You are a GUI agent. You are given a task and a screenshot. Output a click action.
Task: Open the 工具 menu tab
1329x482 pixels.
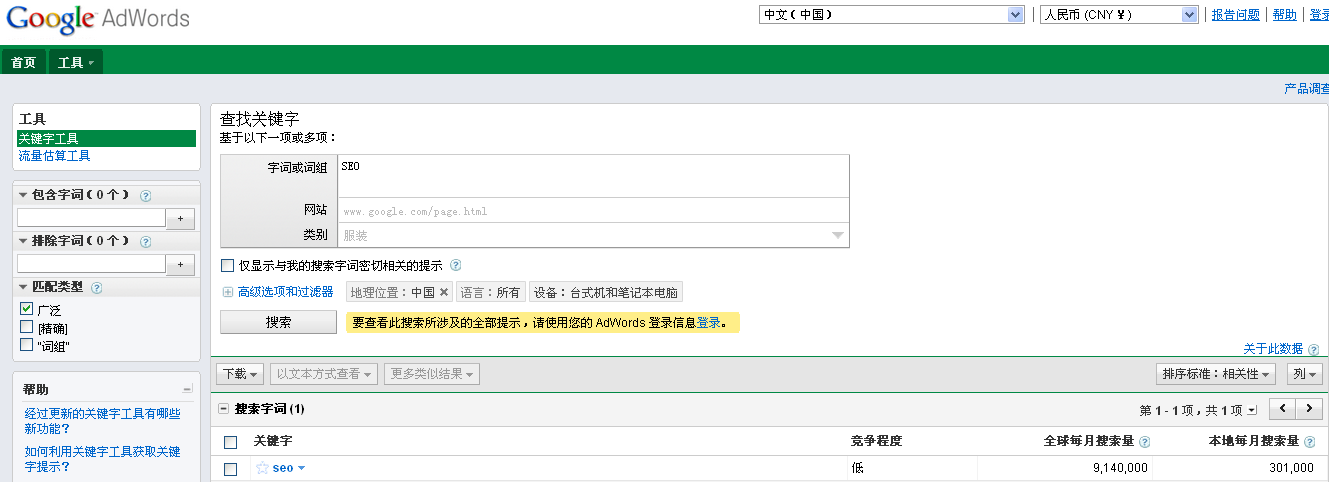(x=75, y=62)
